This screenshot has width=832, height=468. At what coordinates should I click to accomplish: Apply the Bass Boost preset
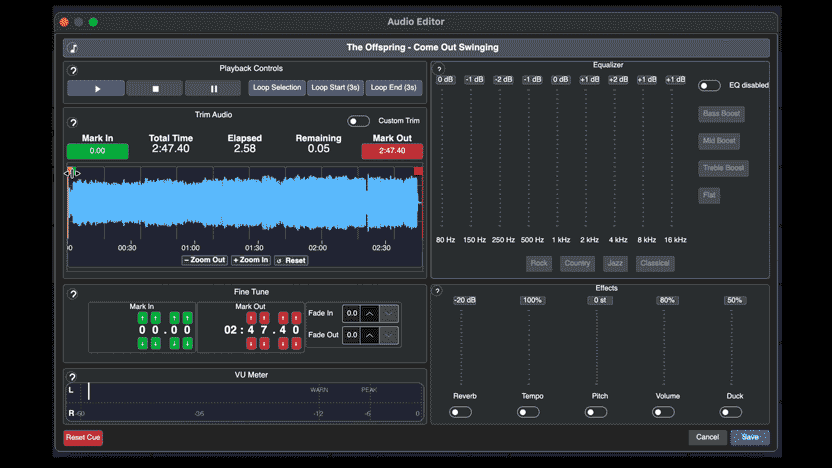(721, 114)
